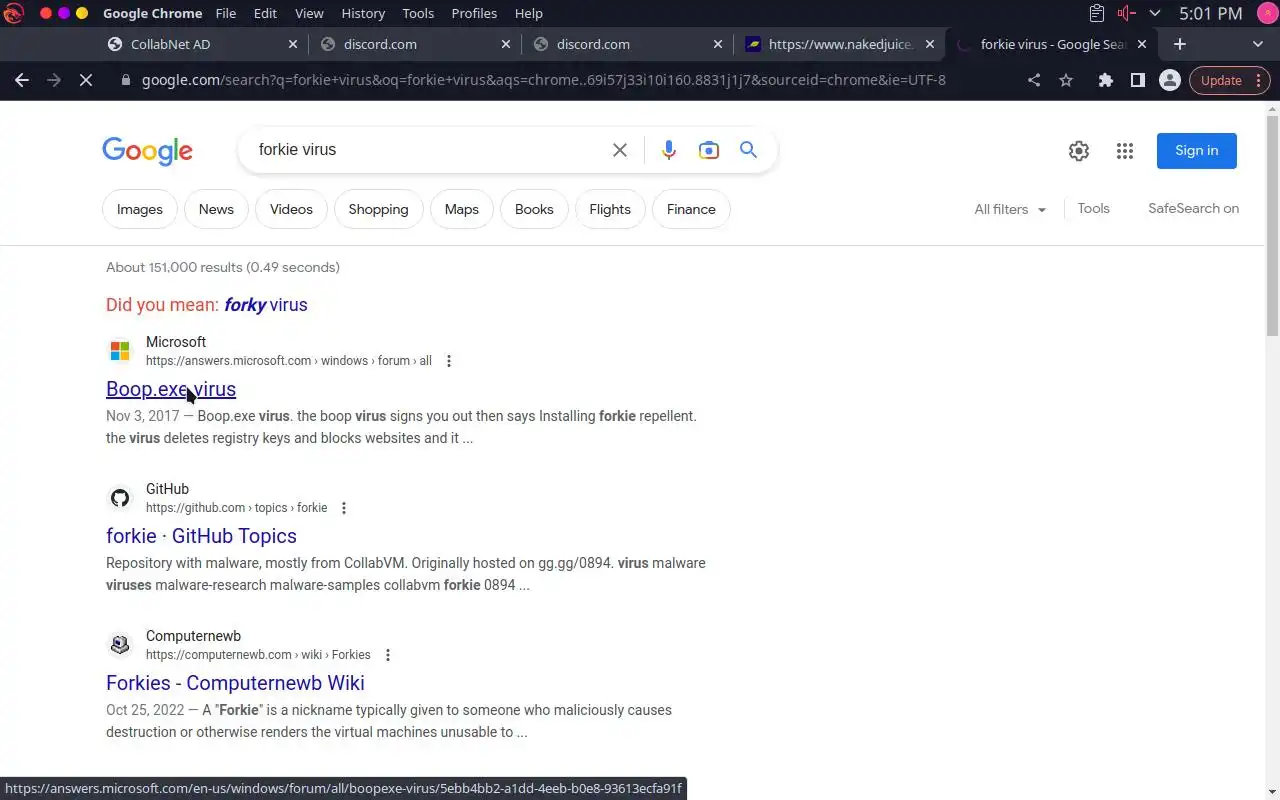This screenshot has height=800, width=1280.
Task: Open the tab search dropdown arrow
Action: (x=1258, y=44)
